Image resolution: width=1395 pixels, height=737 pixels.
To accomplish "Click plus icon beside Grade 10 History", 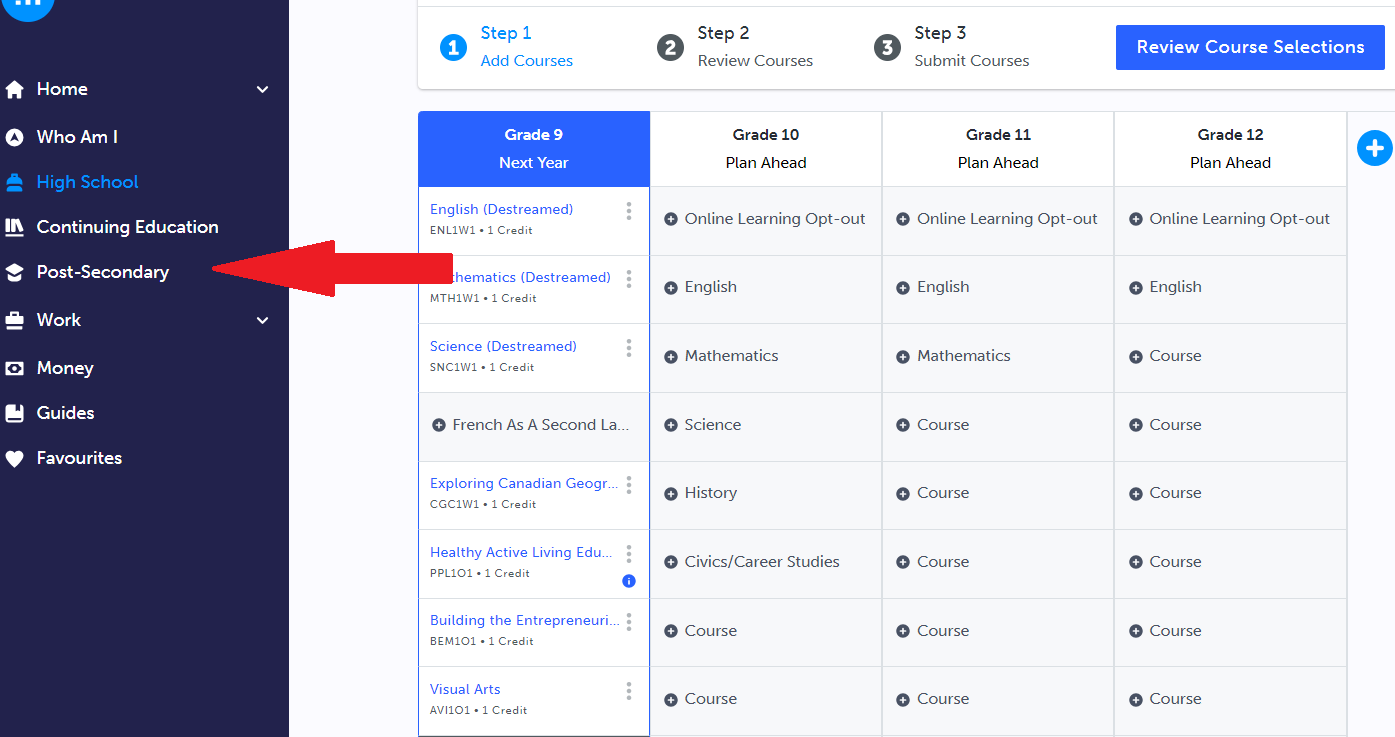I will [671, 493].
